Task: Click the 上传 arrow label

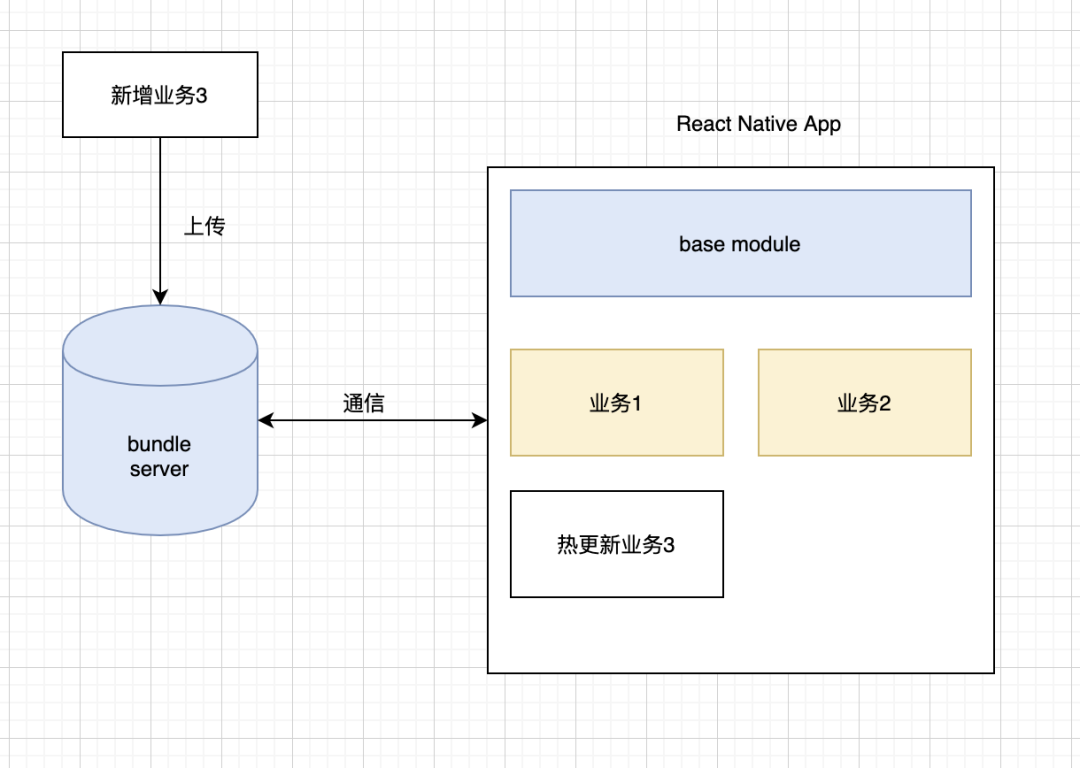Action: 205,226
